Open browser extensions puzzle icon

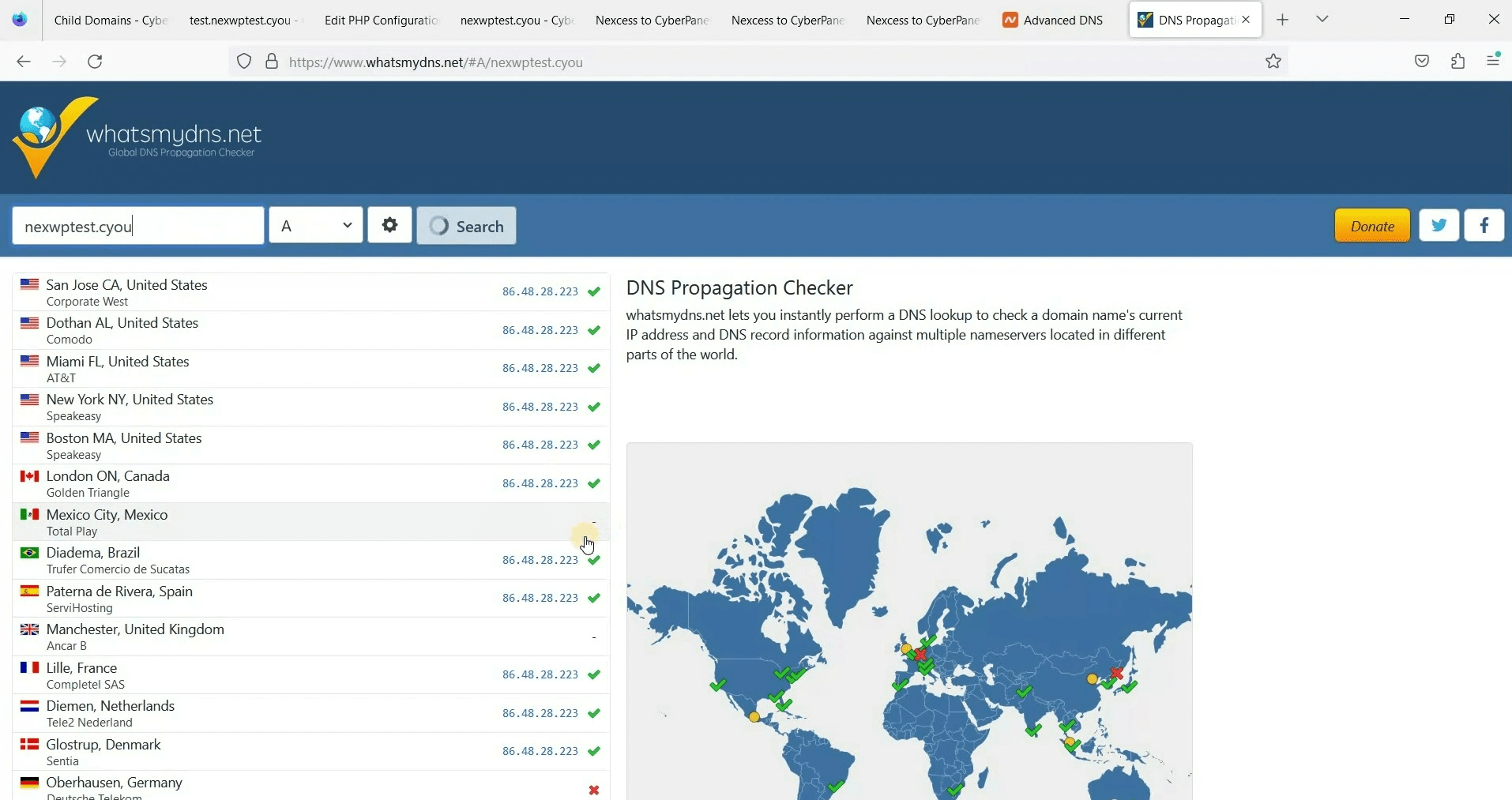(x=1458, y=62)
